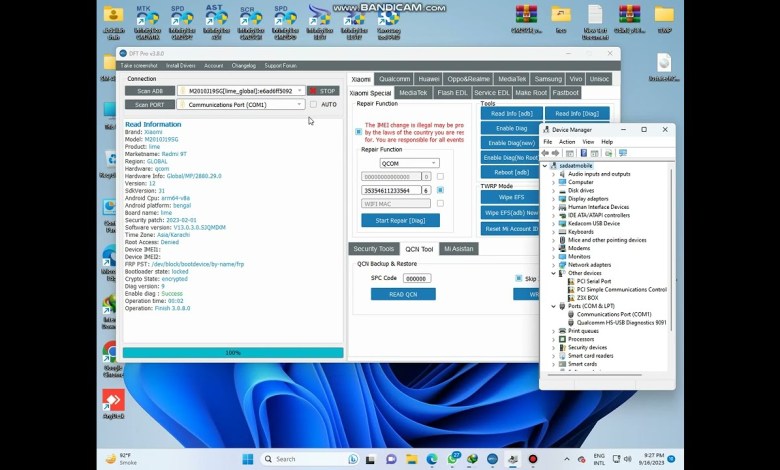Click Device Manager properties toolbar icon
Image resolution: width=780 pixels, height=470 pixels.
[x=594, y=153]
